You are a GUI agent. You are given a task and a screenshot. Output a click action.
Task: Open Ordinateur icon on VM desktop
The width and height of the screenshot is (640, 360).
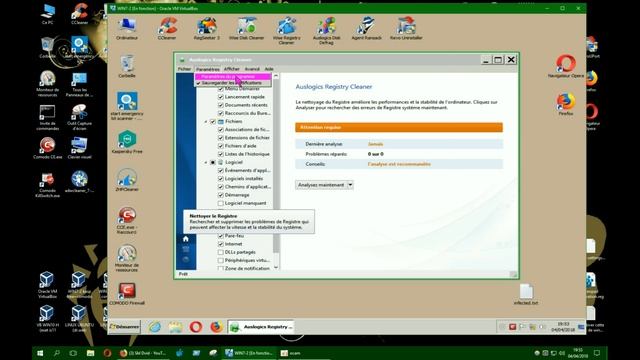pos(127,29)
